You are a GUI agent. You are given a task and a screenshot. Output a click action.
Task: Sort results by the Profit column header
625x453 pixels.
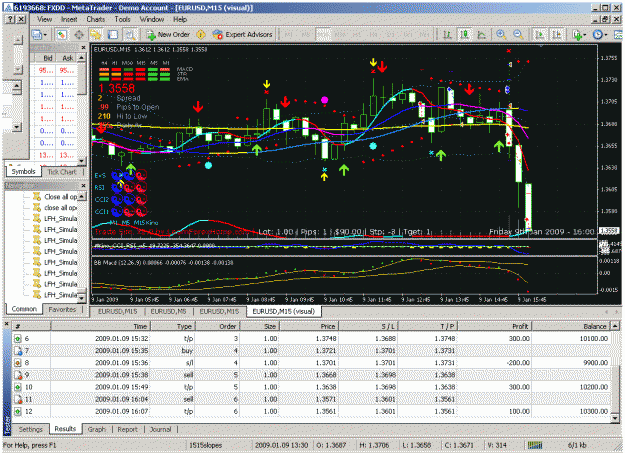[494, 326]
